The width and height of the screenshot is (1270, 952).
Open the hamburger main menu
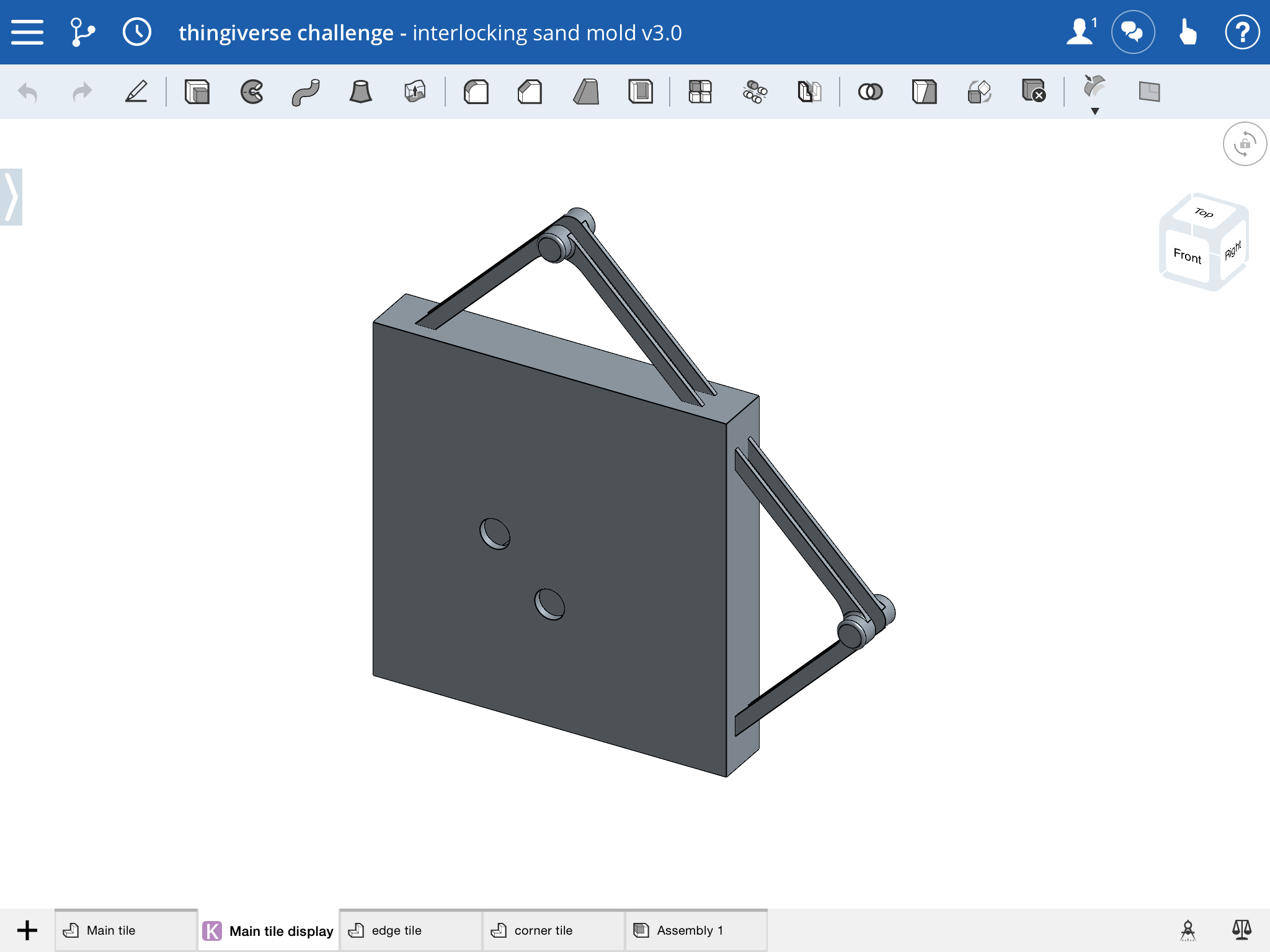coord(27,32)
